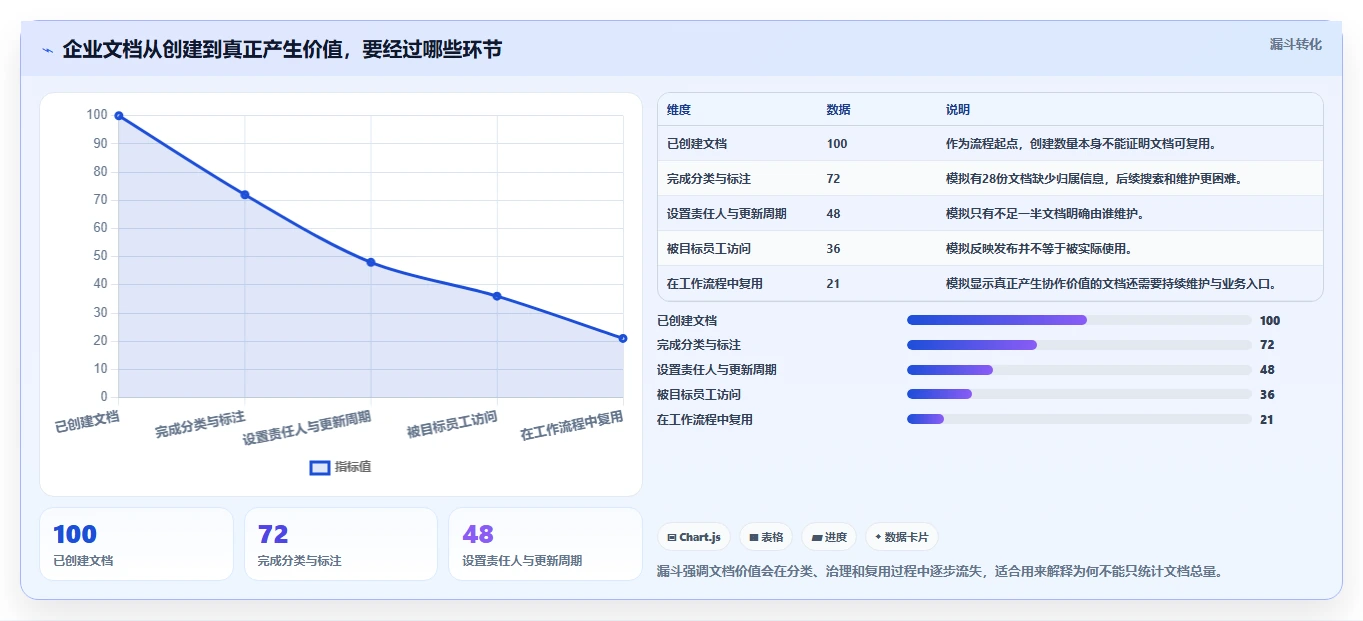The width and height of the screenshot is (1363, 621).
Task: Click the table data cell showing 48
Action: (x=834, y=214)
